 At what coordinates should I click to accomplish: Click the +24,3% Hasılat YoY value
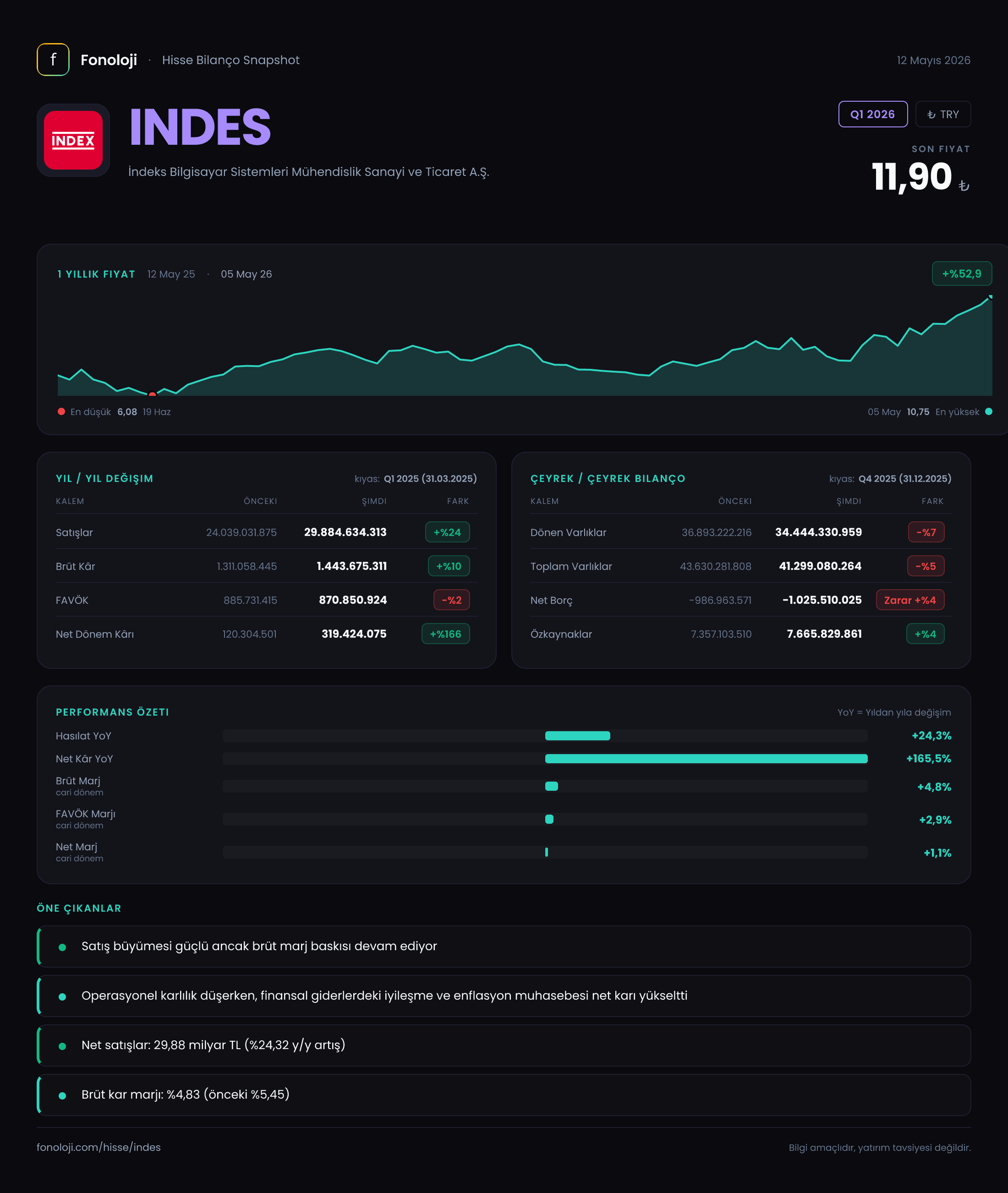tap(931, 735)
